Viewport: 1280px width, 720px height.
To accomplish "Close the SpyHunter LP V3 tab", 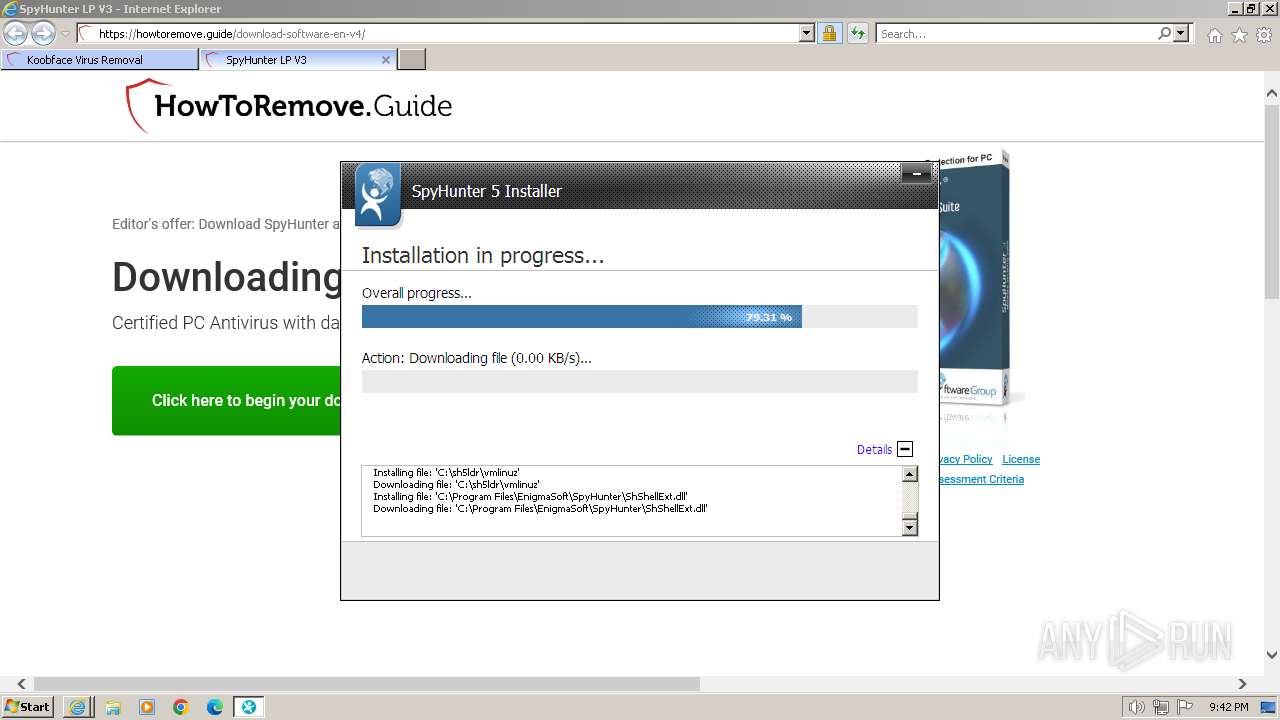I will (x=386, y=60).
